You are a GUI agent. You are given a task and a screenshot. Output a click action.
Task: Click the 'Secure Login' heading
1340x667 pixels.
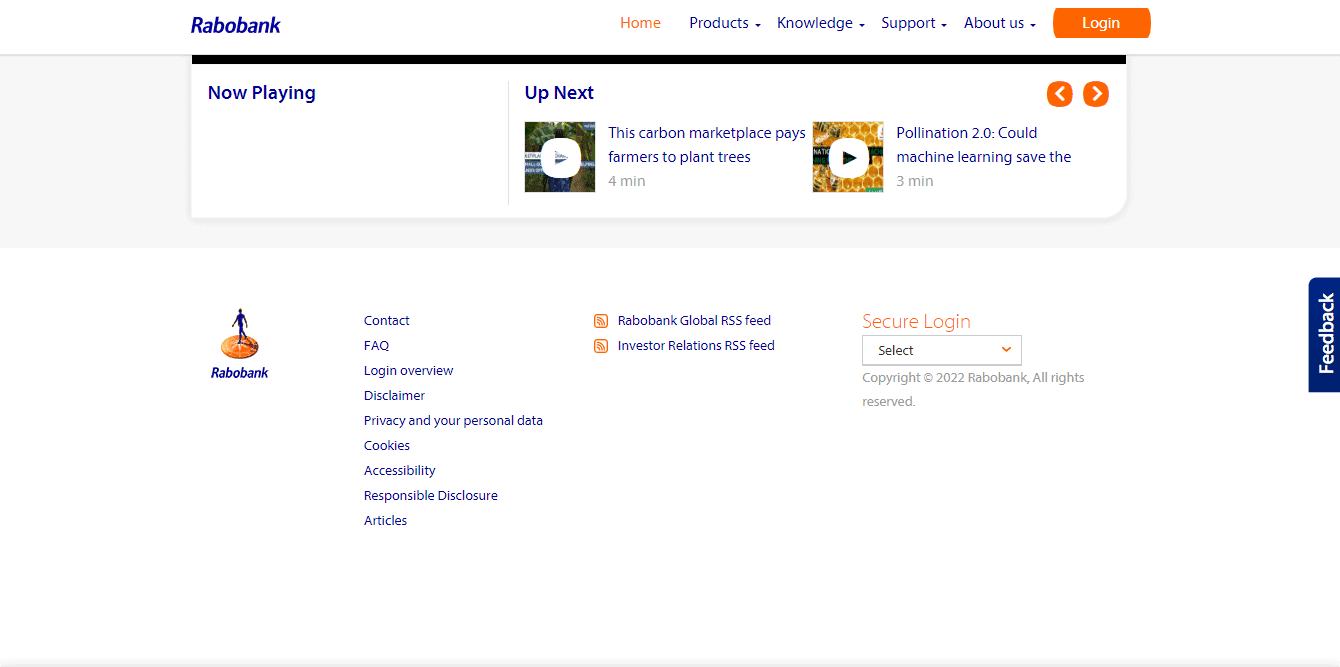pos(916,321)
